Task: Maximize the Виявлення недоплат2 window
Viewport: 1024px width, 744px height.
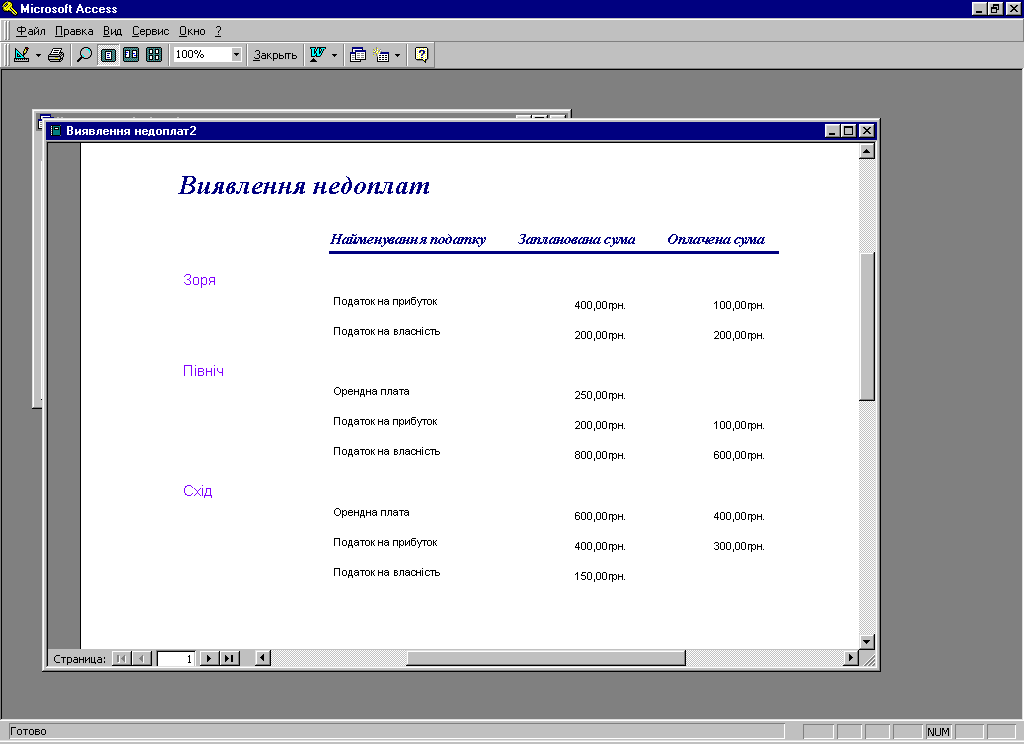Action: [x=848, y=131]
